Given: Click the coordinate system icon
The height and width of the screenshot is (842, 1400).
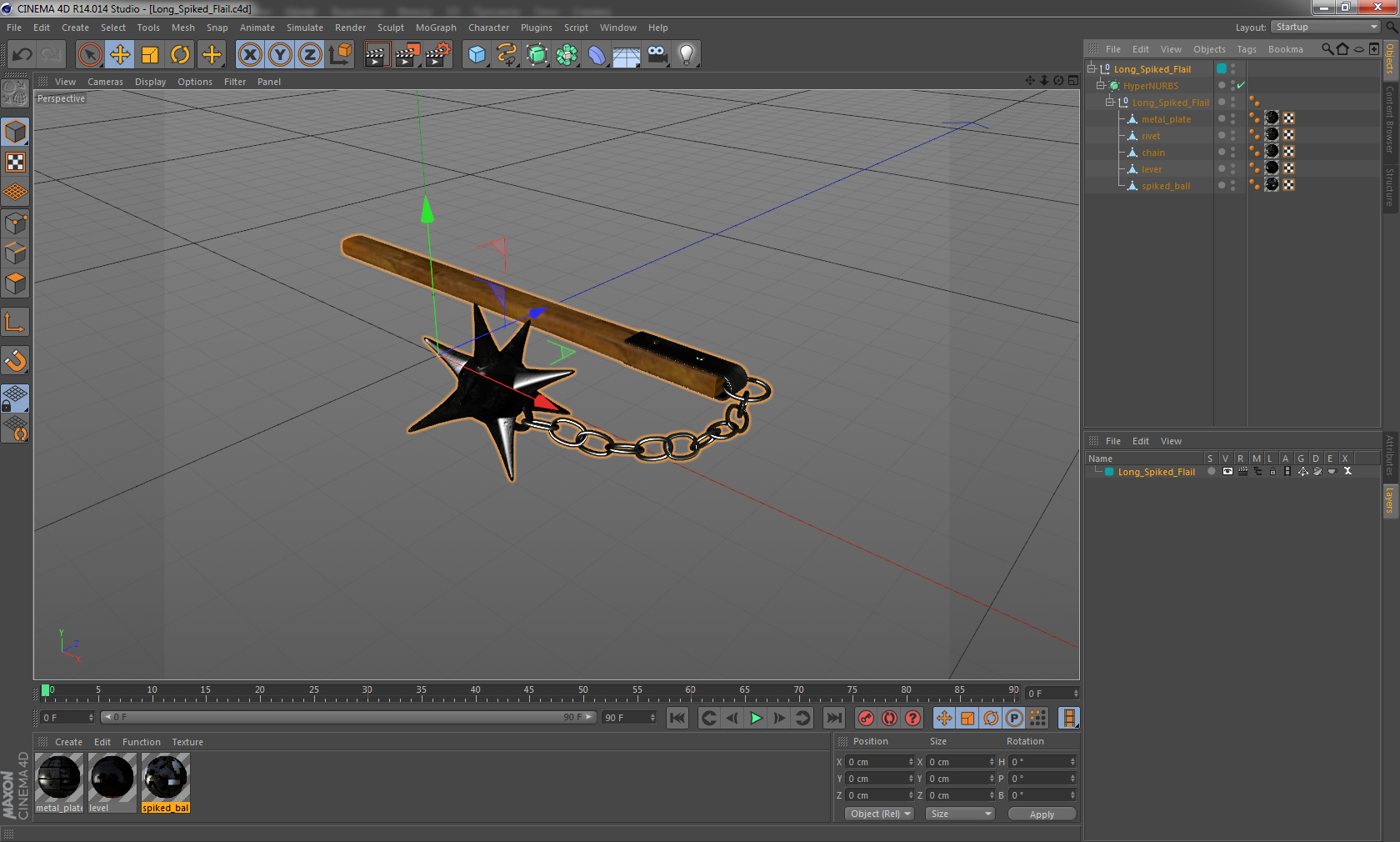Looking at the screenshot, I should [x=340, y=55].
